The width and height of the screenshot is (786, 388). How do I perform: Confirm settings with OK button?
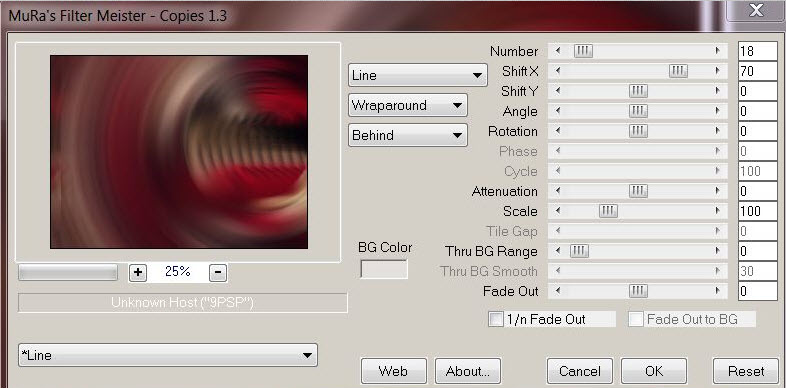[x=654, y=371]
